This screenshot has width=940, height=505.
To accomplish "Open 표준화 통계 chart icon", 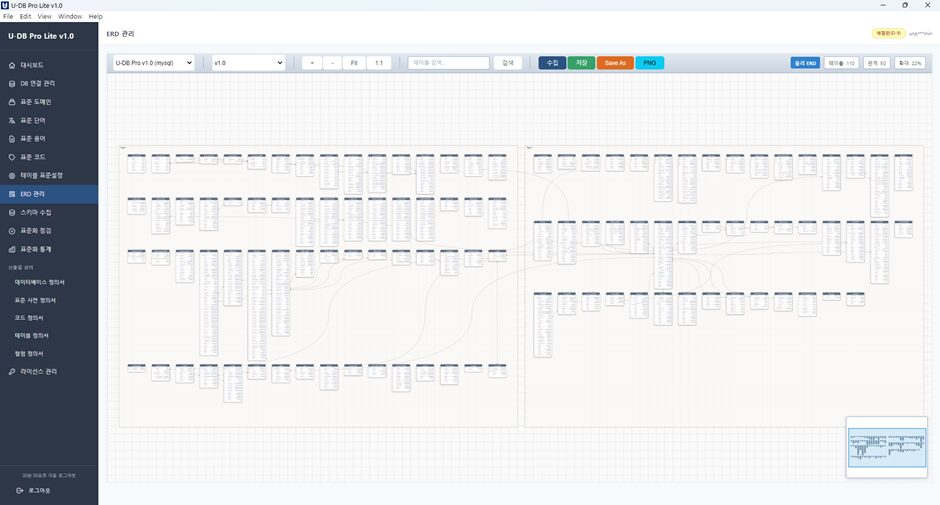I will click(12, 250).
